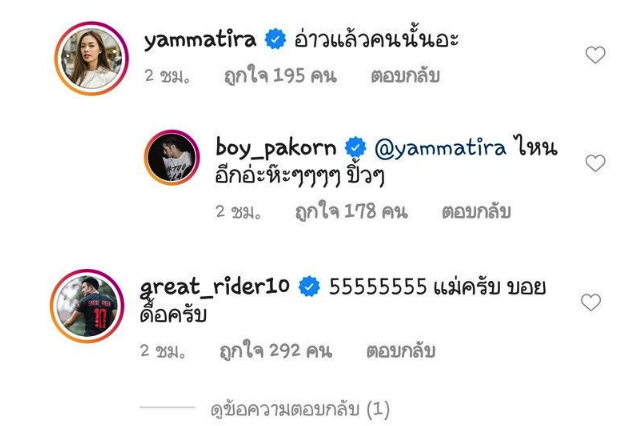Open great_rider10's profile picture
This screenshot has width=637, height=426.
click(87, 306)
